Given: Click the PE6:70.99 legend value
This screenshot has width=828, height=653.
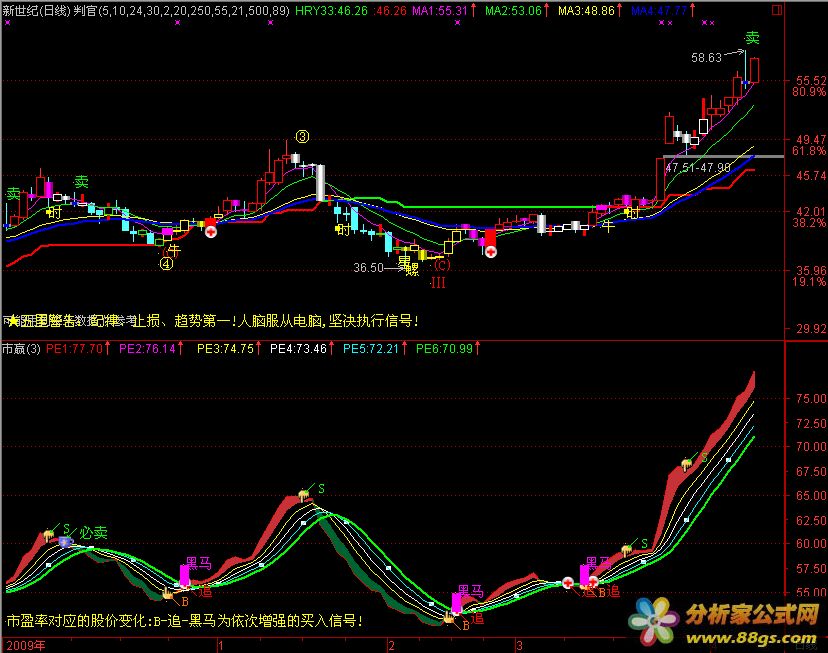Looking at the screenshot, I should [x=444, y=348].
